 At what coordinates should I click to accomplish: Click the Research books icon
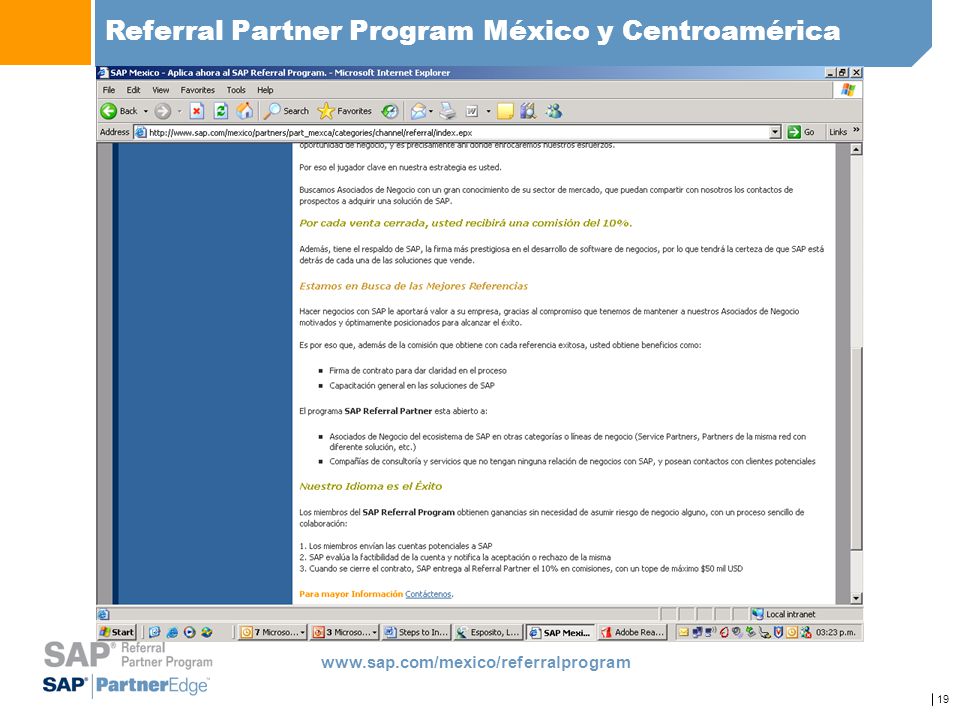click(x=528, y=111)
